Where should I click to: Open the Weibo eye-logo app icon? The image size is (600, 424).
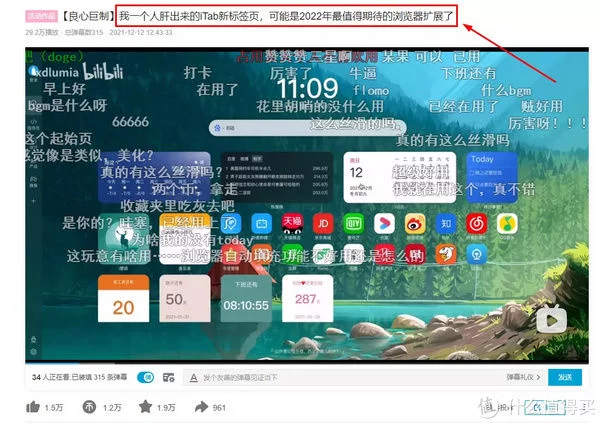click(x=415, y=224)
